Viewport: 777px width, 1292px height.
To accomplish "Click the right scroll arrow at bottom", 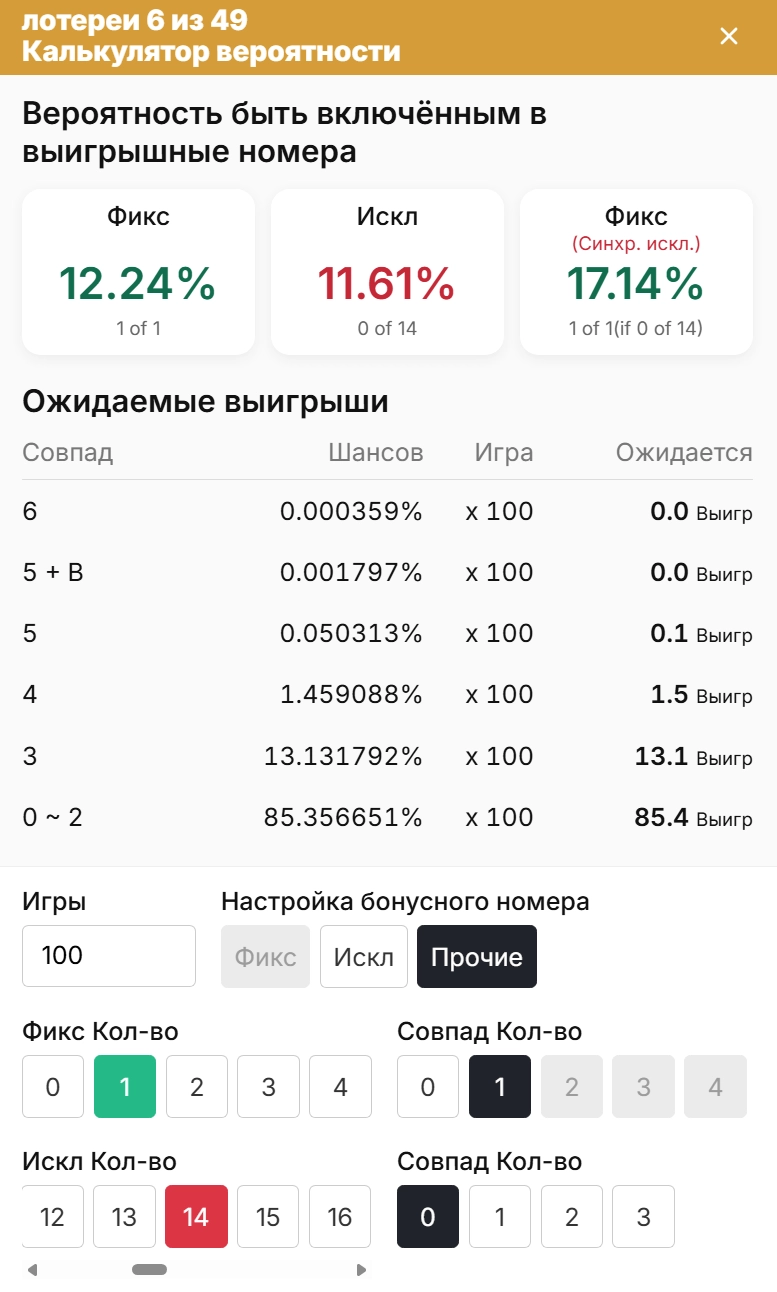I will pyautogui.click(x=362, y=1268).
